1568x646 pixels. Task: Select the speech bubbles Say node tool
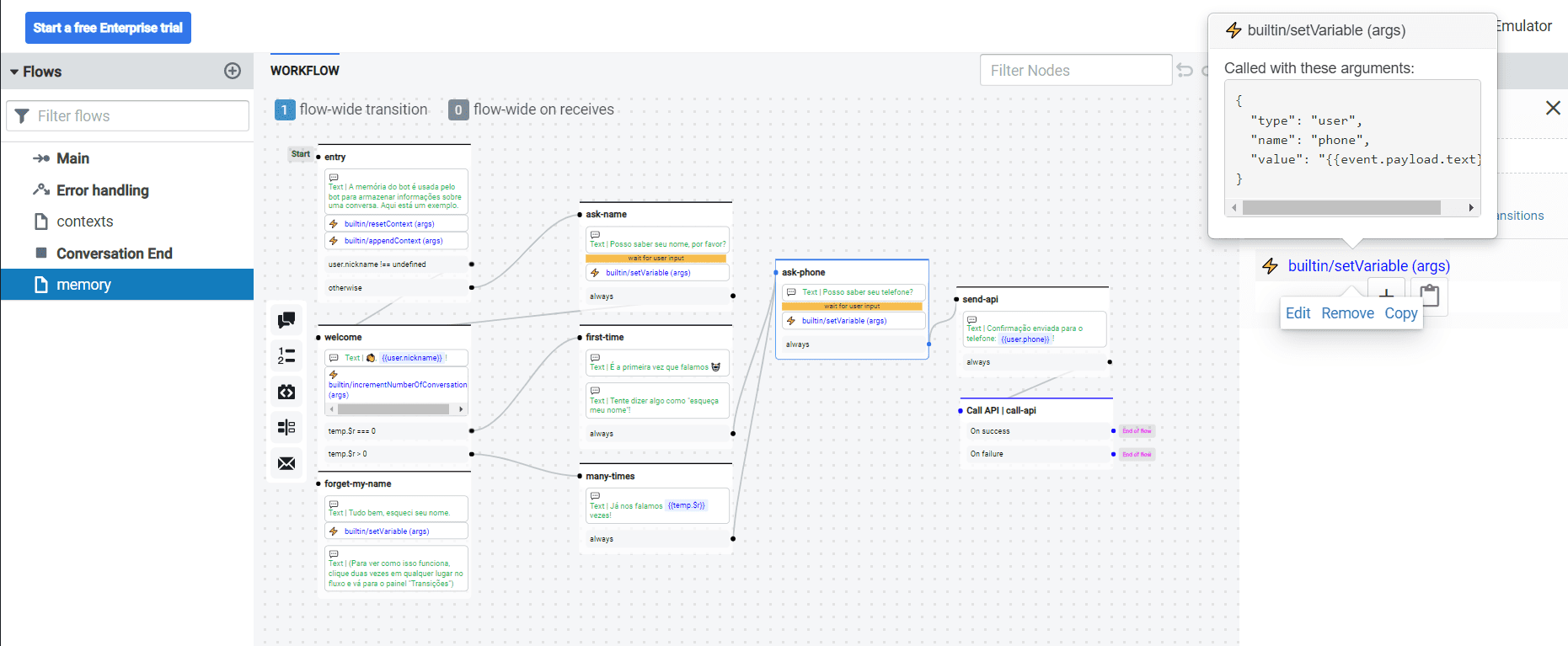pyautogui.click(x=286, y=320)
